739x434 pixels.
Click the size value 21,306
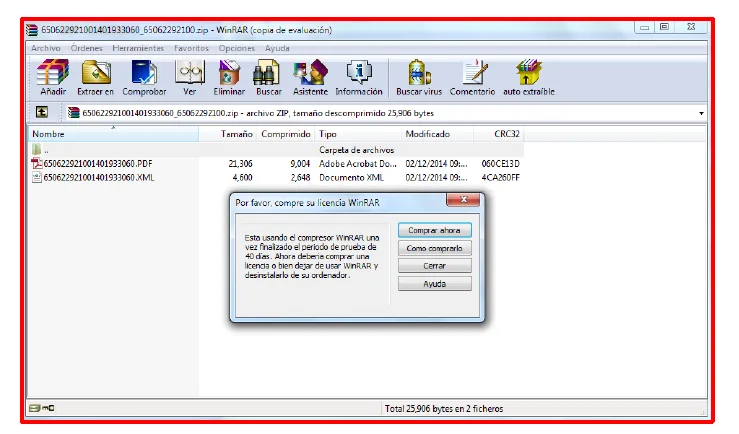pyautogui.click(x=240, y=164)
